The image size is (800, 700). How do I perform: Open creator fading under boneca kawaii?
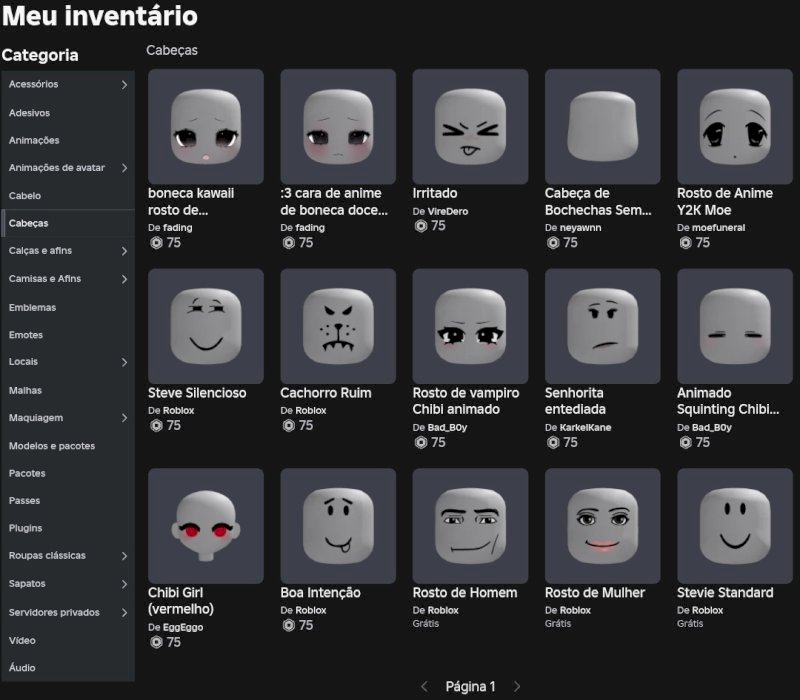178,228
